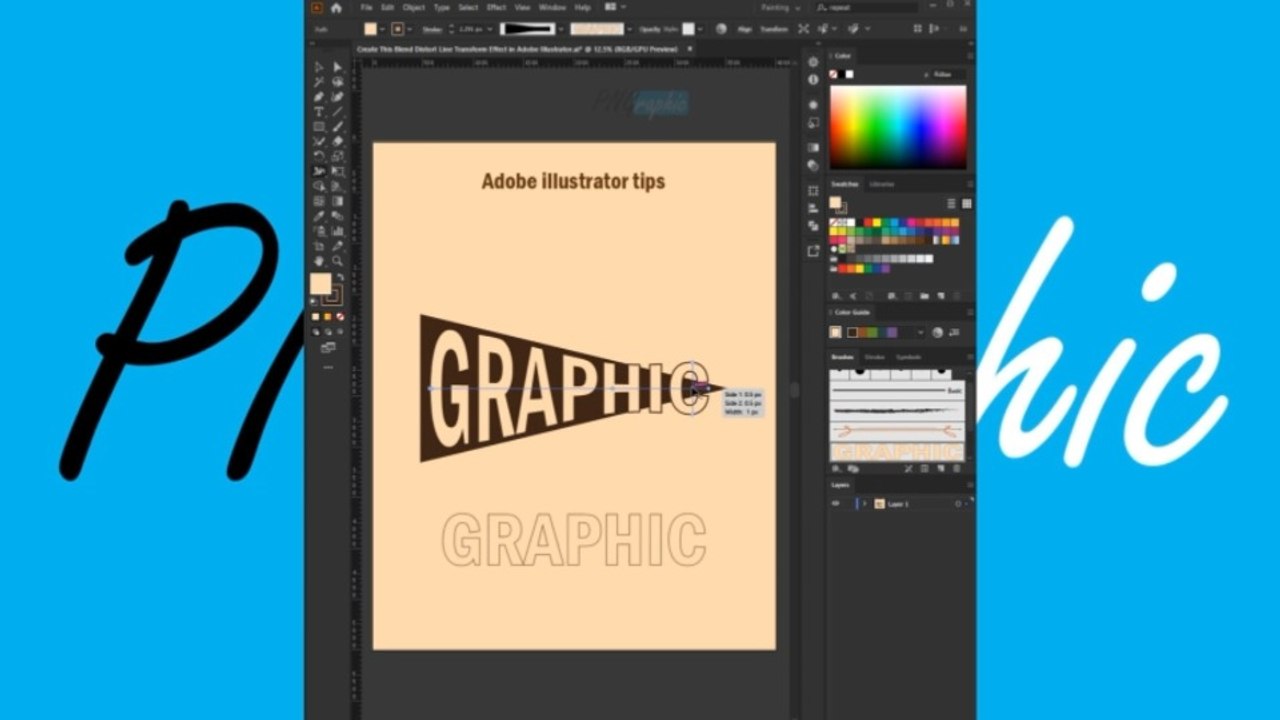
Task: Click the Align button in control bar
Action: [744, 29]
